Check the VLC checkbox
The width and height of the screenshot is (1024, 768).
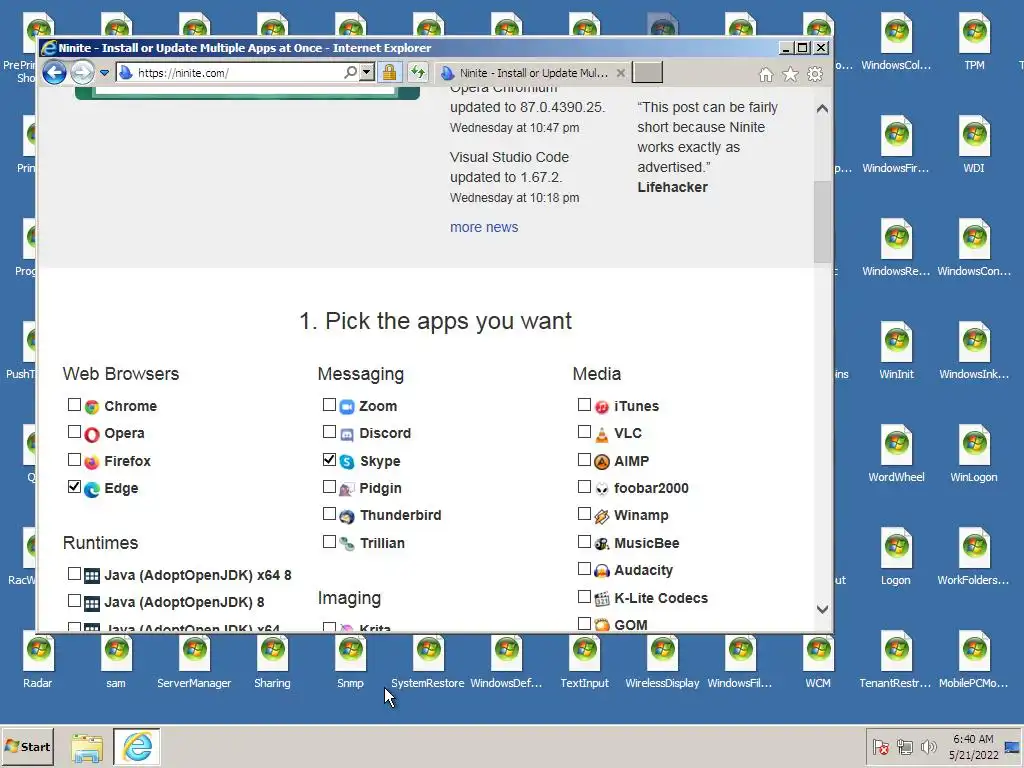tap(584, 432)
